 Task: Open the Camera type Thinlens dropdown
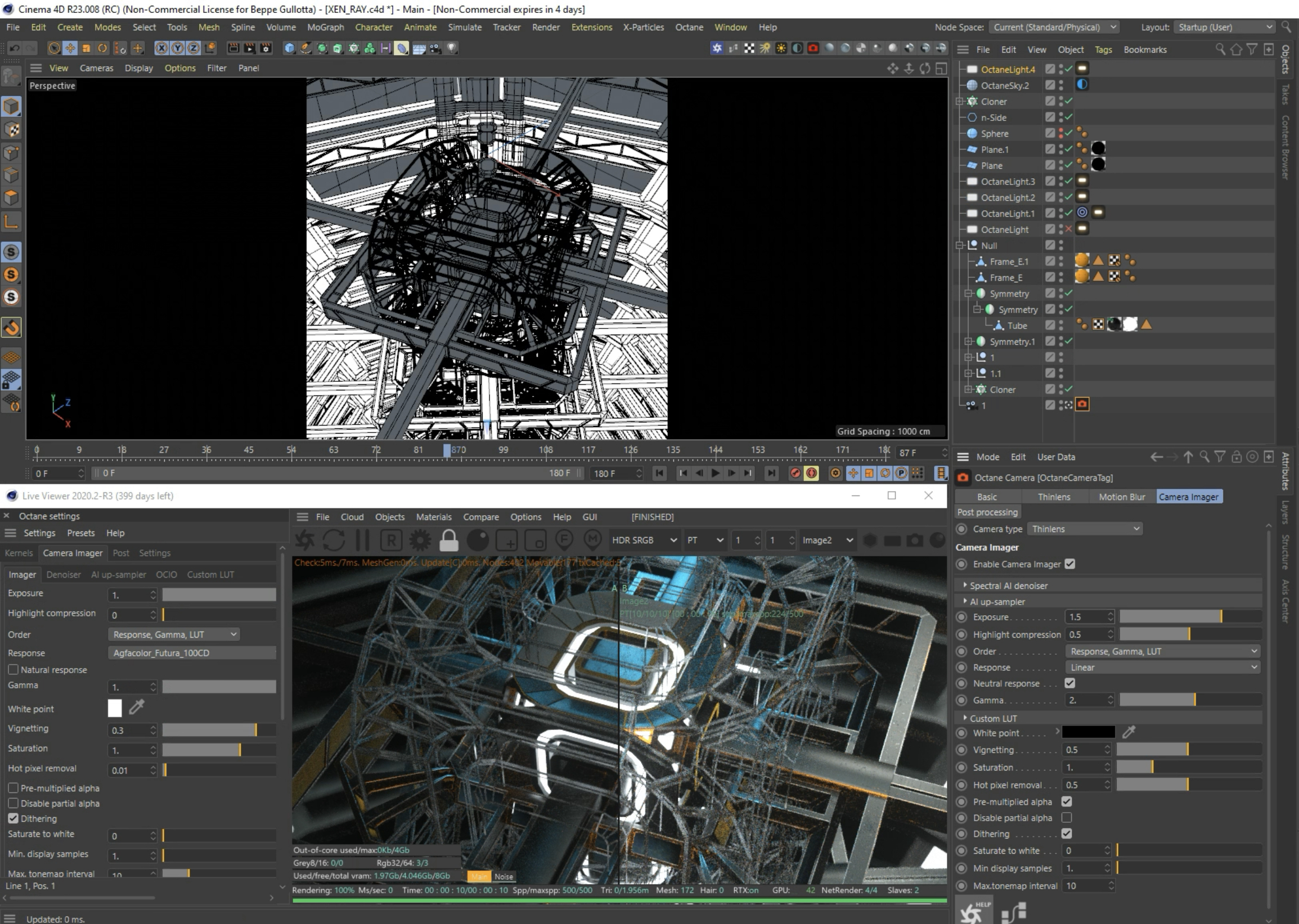pos(1085,529)
